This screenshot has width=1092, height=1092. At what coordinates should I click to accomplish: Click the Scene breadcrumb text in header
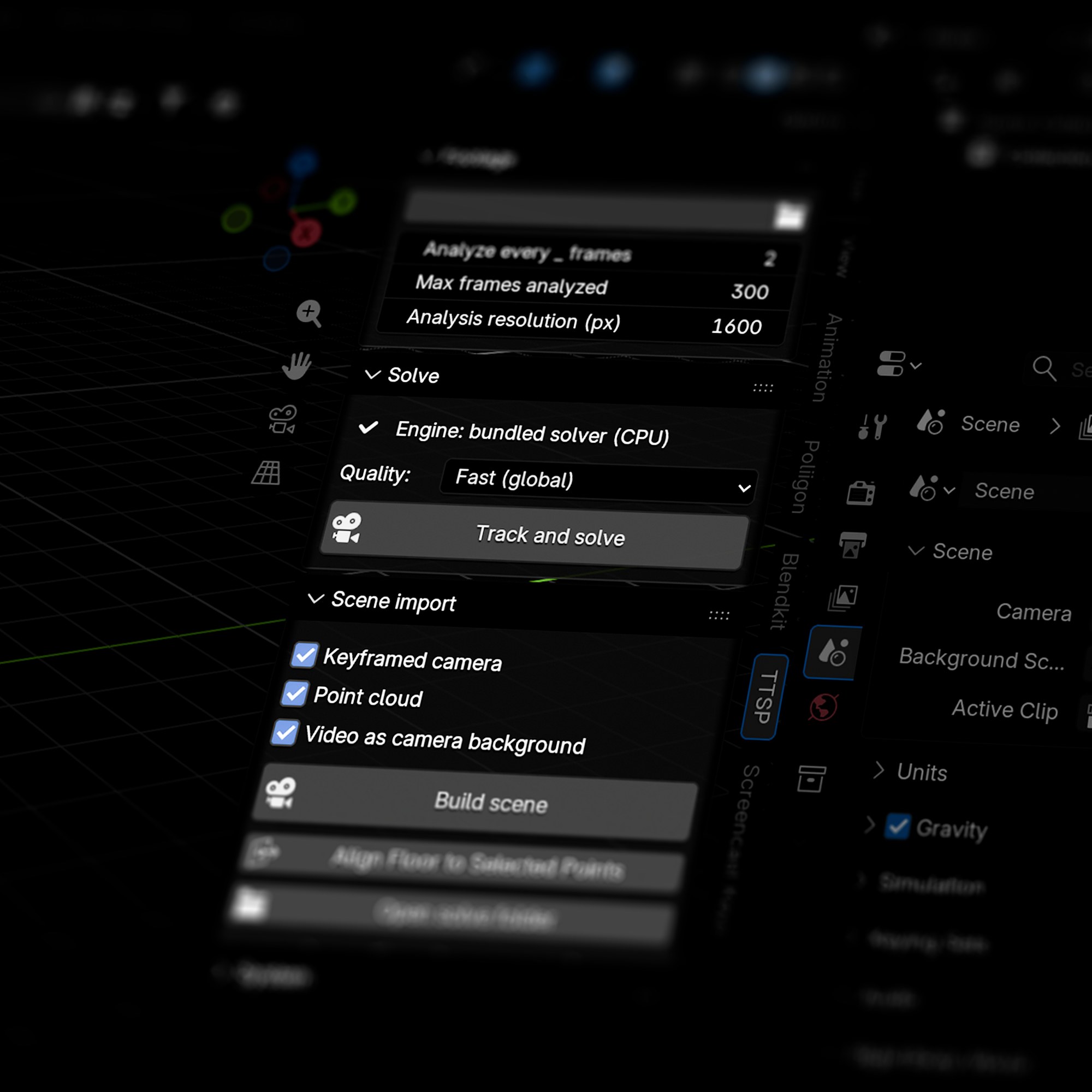[x=990, y=424]
